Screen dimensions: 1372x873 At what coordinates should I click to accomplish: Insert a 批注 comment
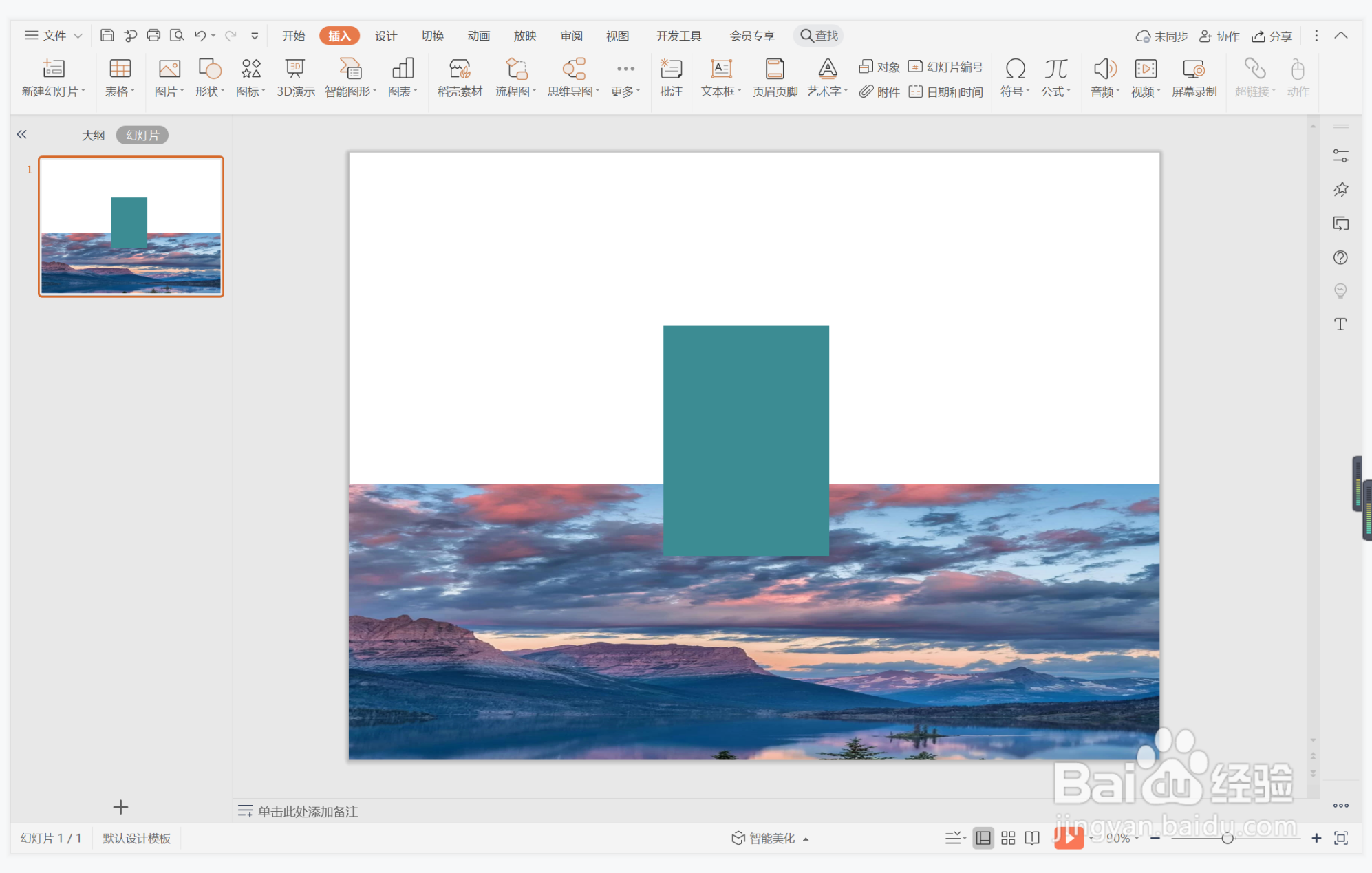[x=670, y=77]
